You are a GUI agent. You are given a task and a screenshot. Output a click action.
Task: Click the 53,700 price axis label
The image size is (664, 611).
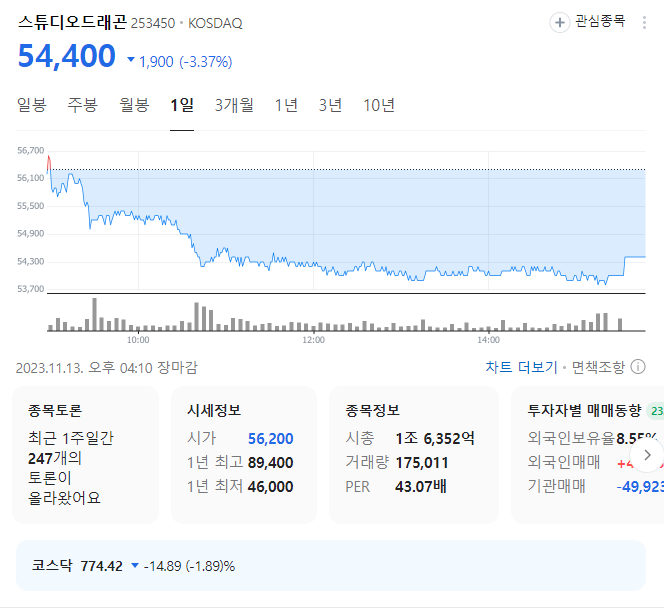pos(30,289)
